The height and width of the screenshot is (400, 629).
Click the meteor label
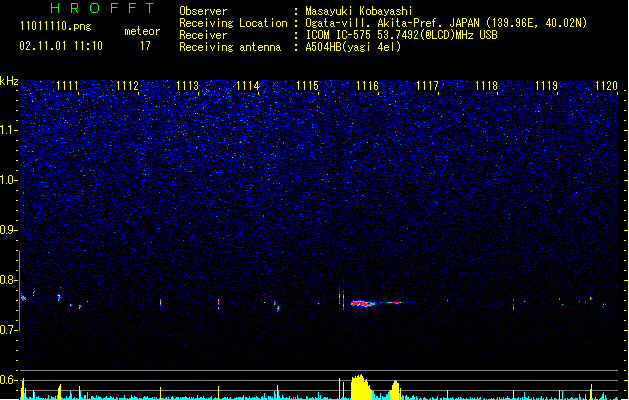(142, 31)
